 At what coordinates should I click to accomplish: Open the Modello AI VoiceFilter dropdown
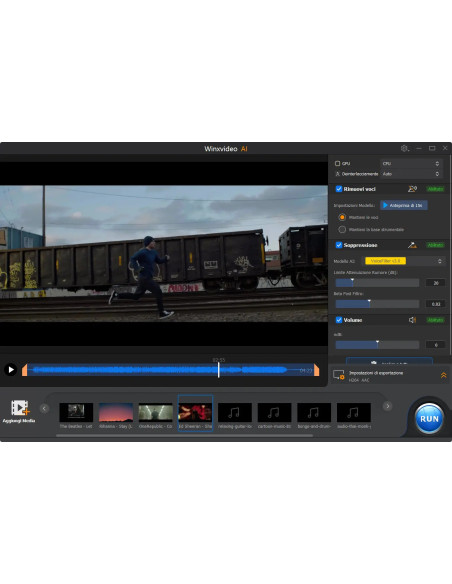[x=404, y=261]
